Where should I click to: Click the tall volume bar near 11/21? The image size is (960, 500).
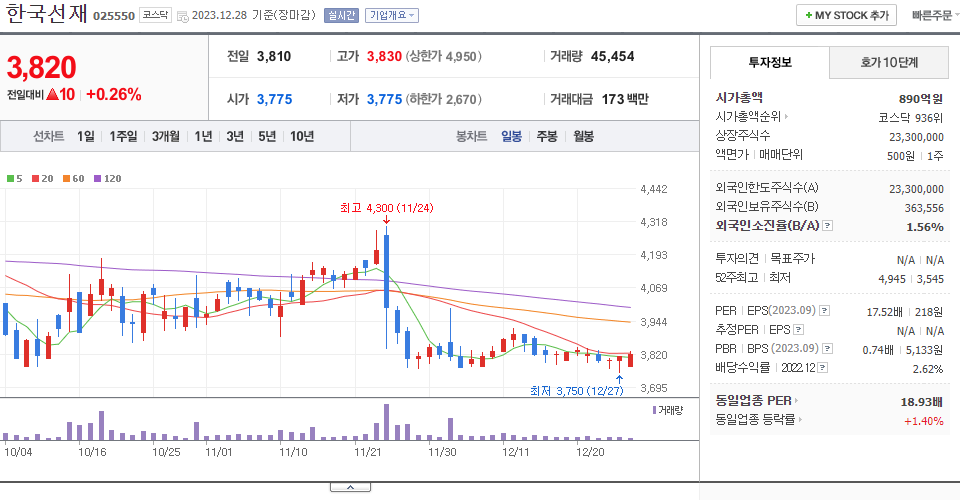(x=386, y=422)
